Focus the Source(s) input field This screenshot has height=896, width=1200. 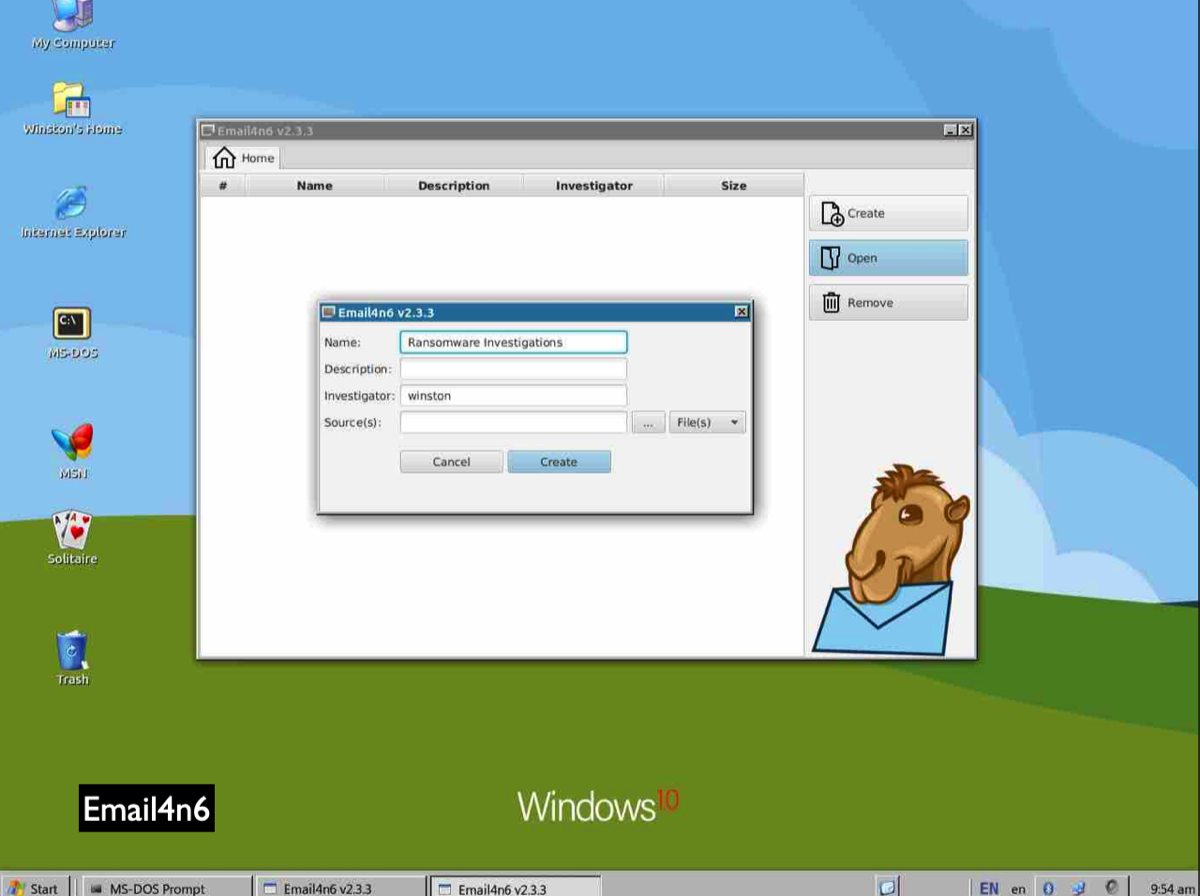pos(513,423)
